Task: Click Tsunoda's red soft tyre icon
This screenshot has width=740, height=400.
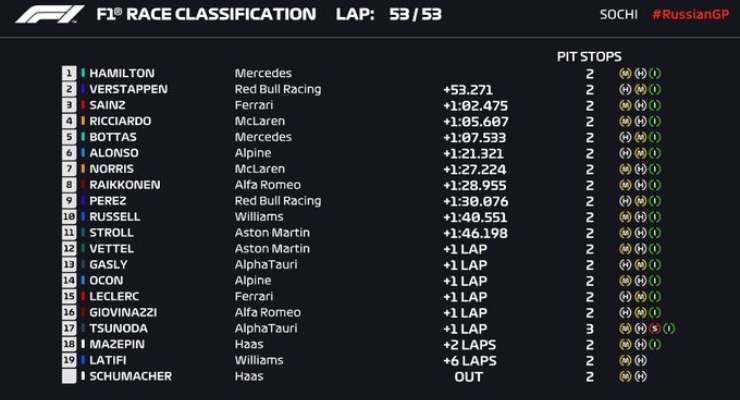Action: 655,328
